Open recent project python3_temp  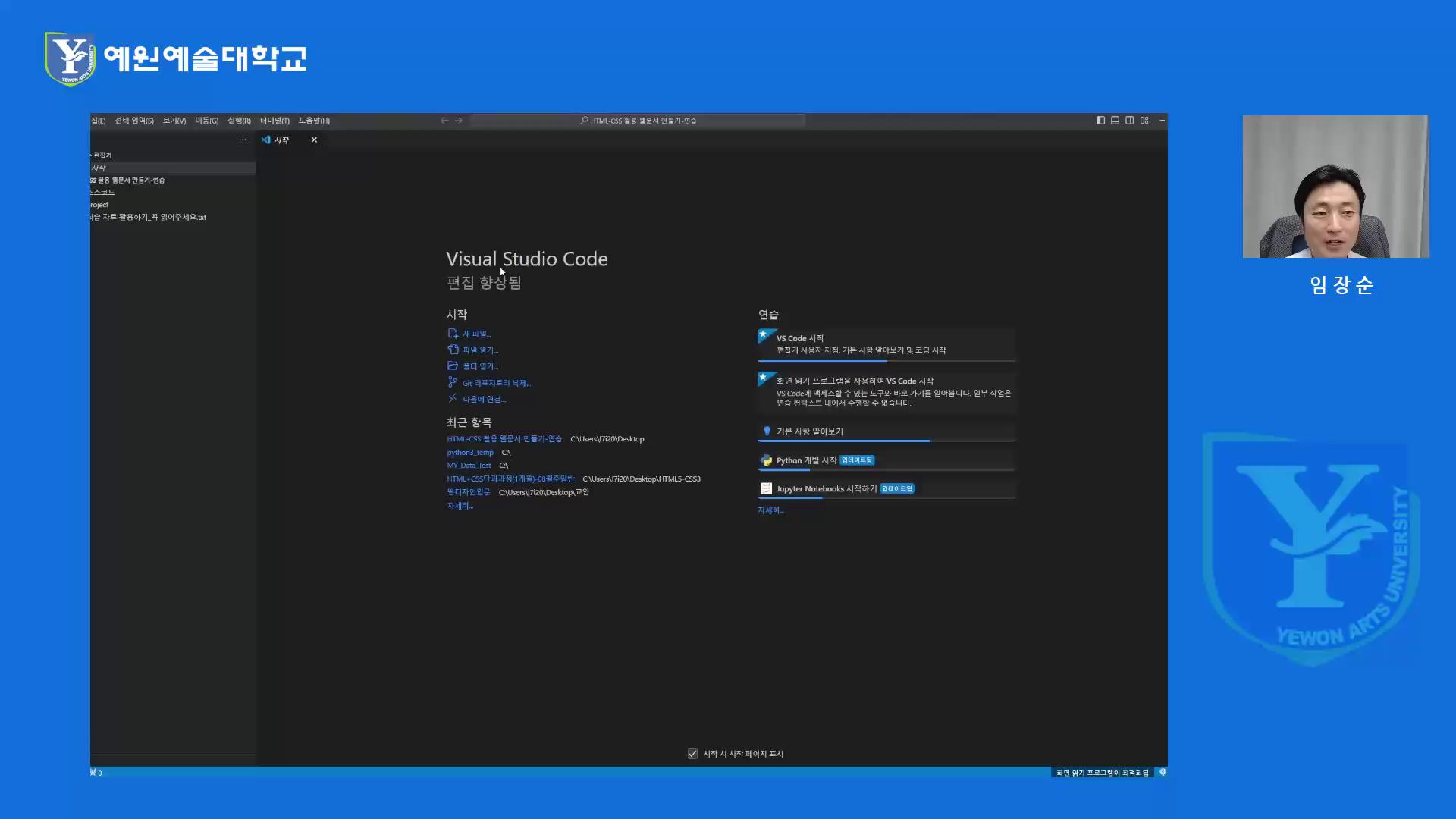(x=470, y=453)
